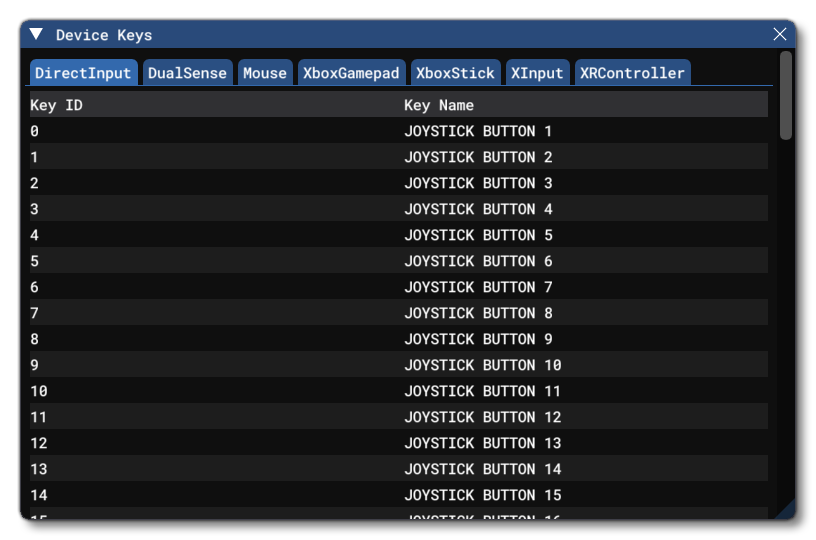Image resolution: width=816 pixels, height=540 pixels.
Task: Select the JOYSTICK BUTTON 9 row
Action: pyautogui.click(x=399, y=339)
